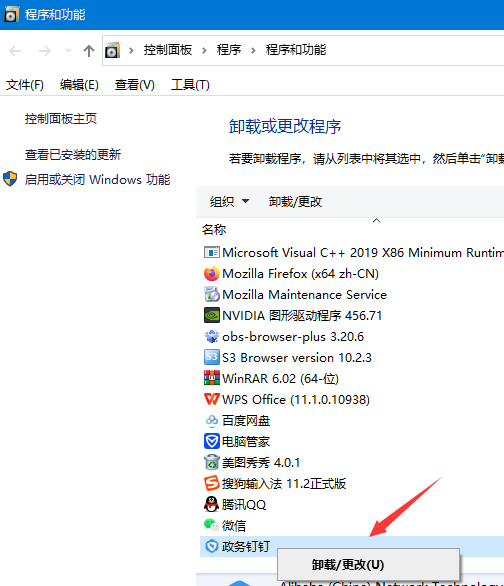The image size is (504, 586).
Task: Click the 微信 icon
Action: (211, 525)
